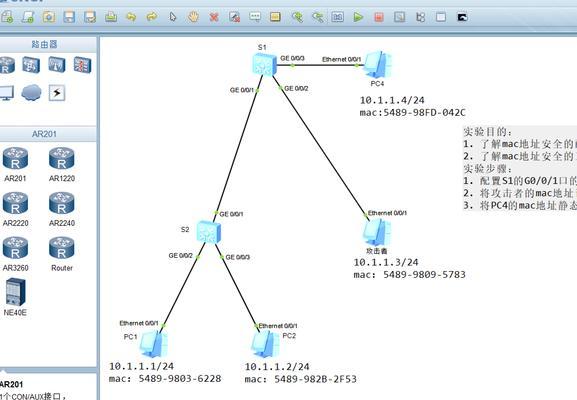Select the AR2240 router device

coord(62,209)
